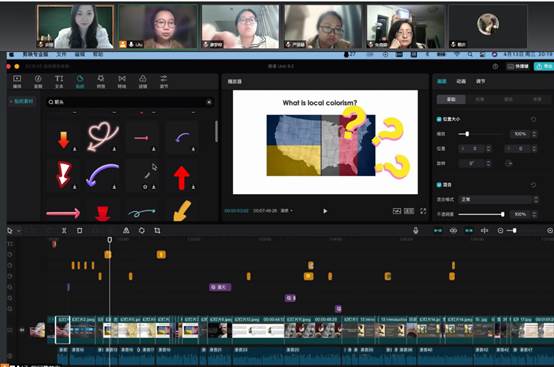Click the teal Export button
Screen dimensions: 554x367
(x=544, y=66)
